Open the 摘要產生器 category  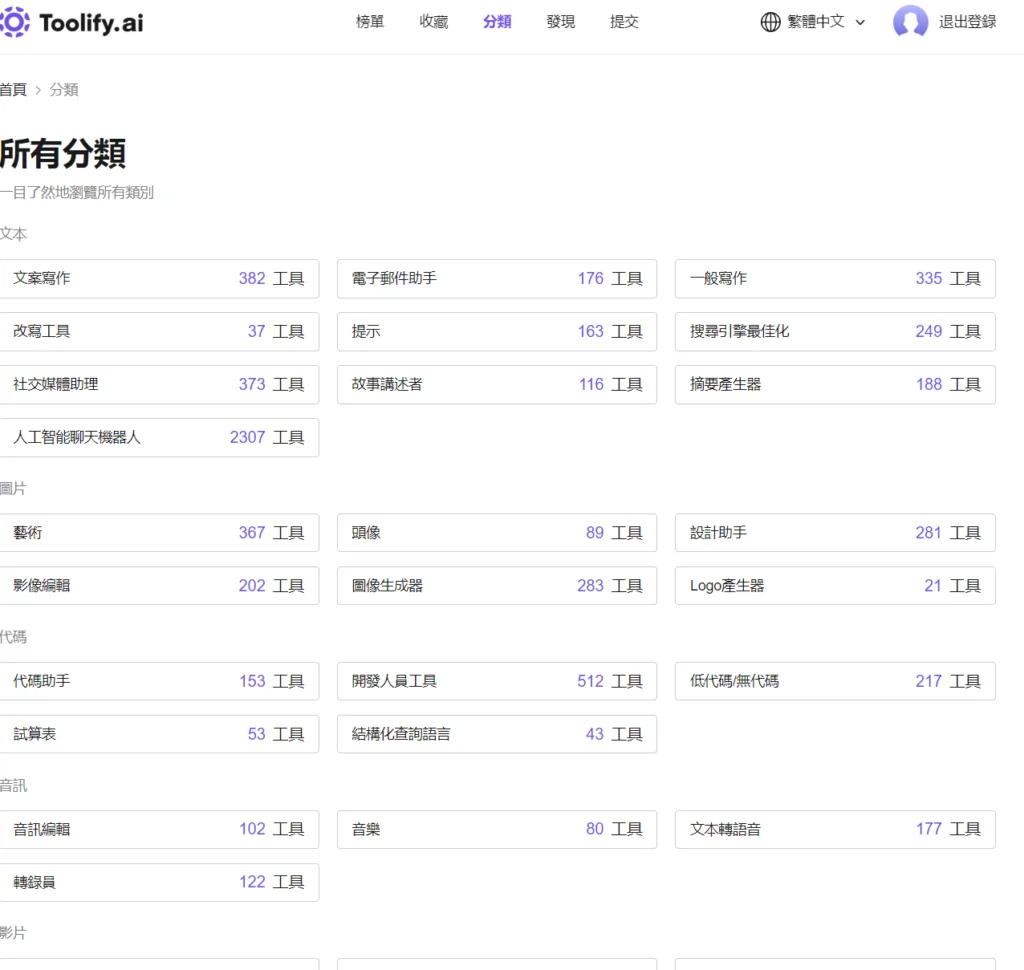[x=835, y=385]
